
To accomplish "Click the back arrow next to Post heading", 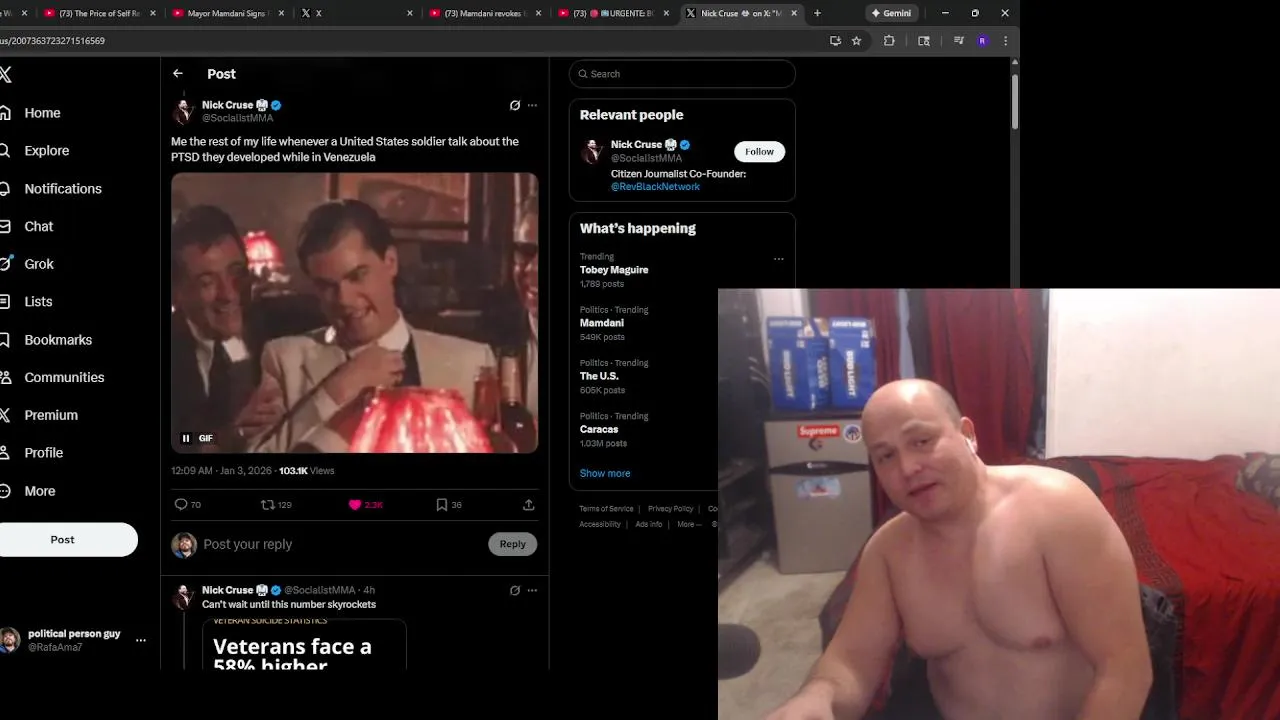I will [x=178, y=74].
